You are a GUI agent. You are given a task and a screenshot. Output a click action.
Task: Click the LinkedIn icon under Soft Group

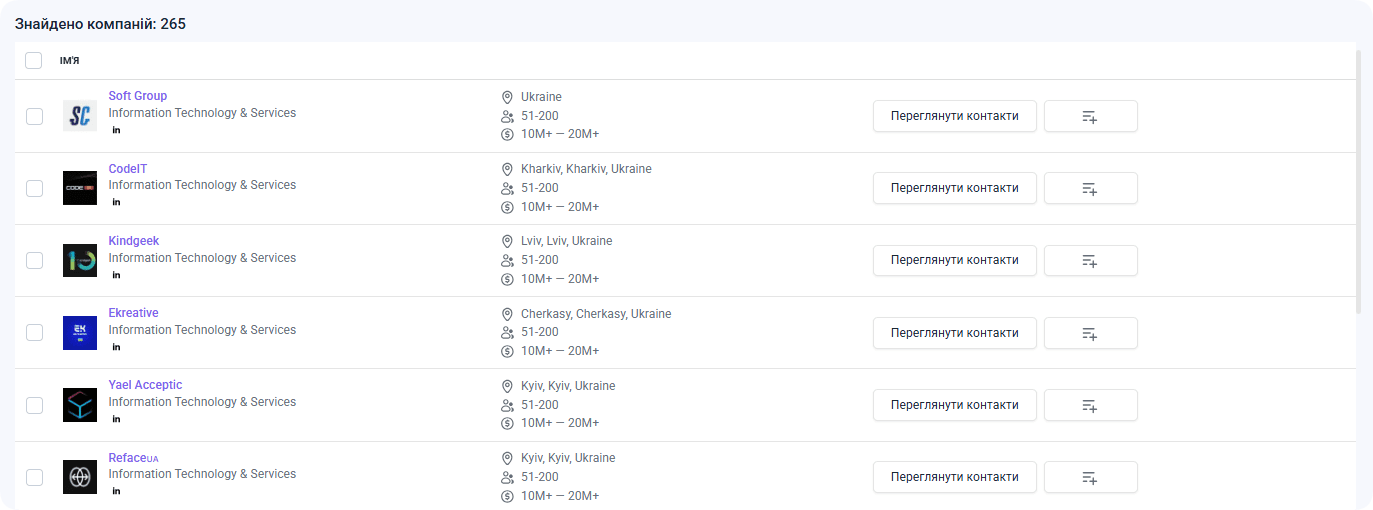click(x=116, y=130)
